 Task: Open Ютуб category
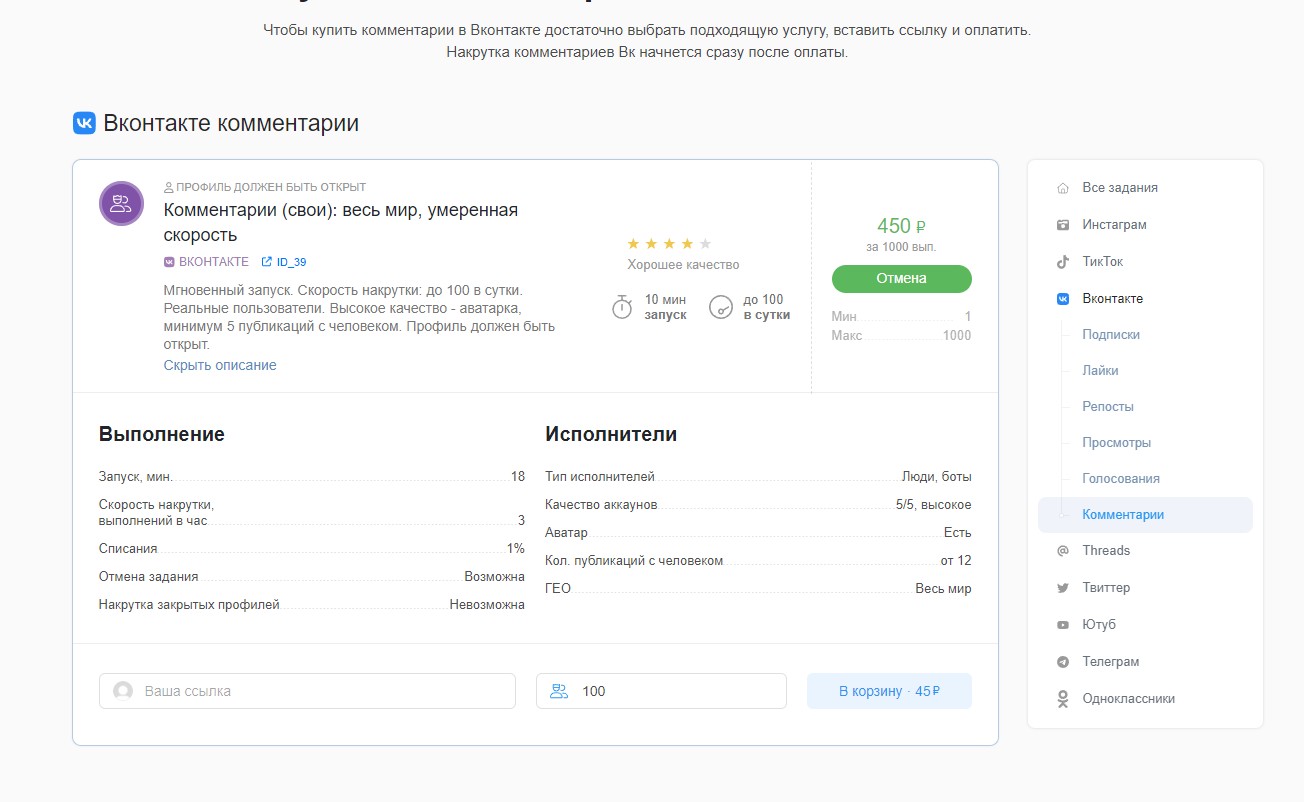[1099, 625]
